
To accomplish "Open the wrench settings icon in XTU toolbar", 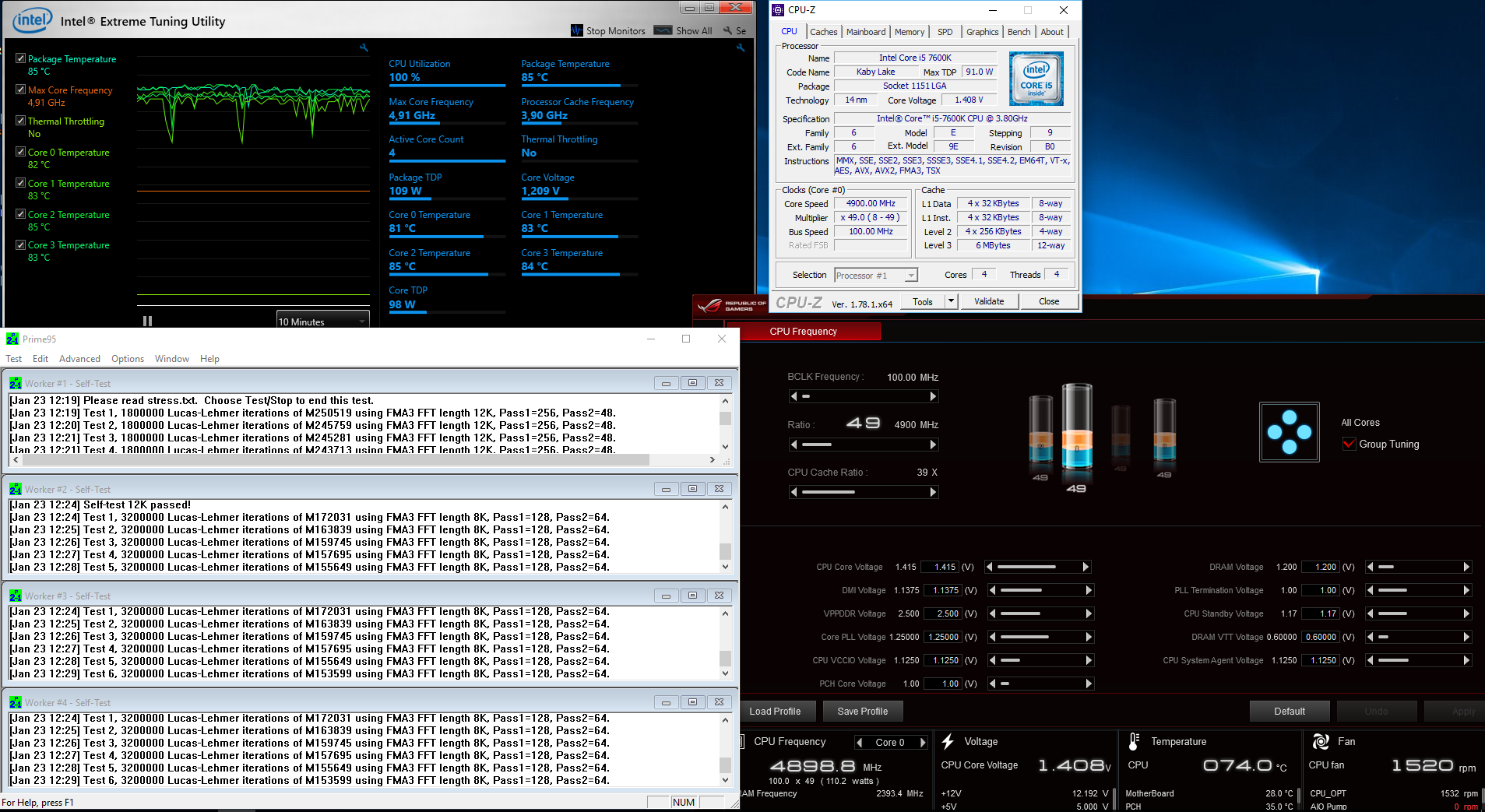I will [x=727, y=30].
